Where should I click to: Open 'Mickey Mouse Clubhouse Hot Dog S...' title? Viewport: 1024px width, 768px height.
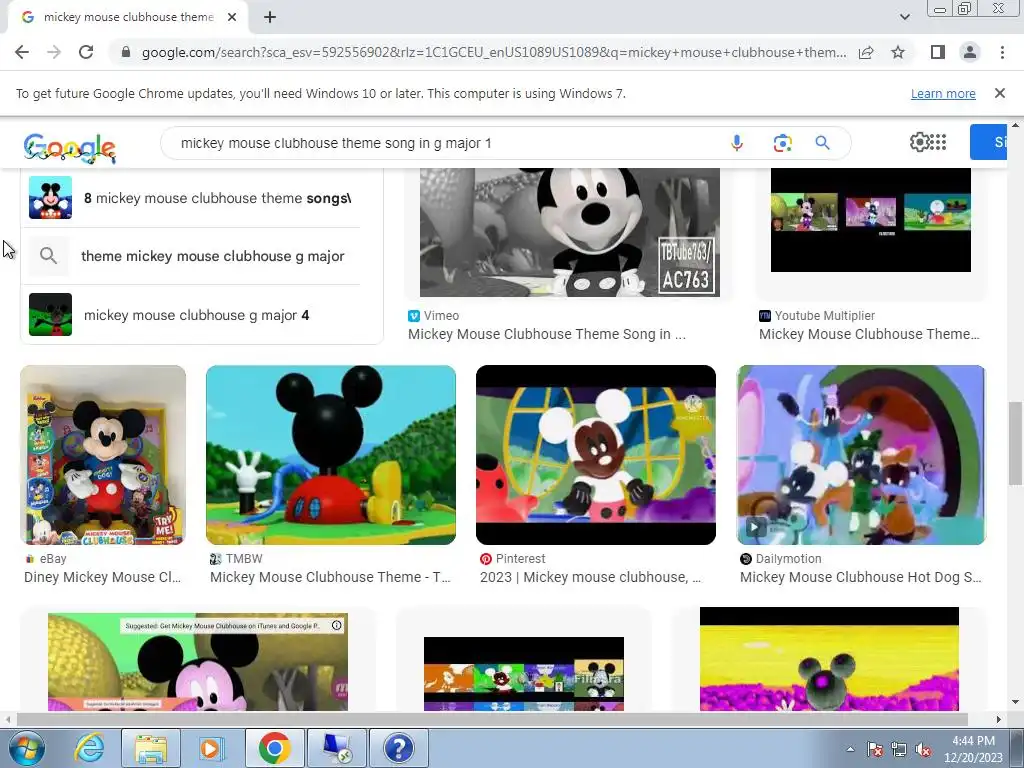pyautogui.click(x=861, y=577)
